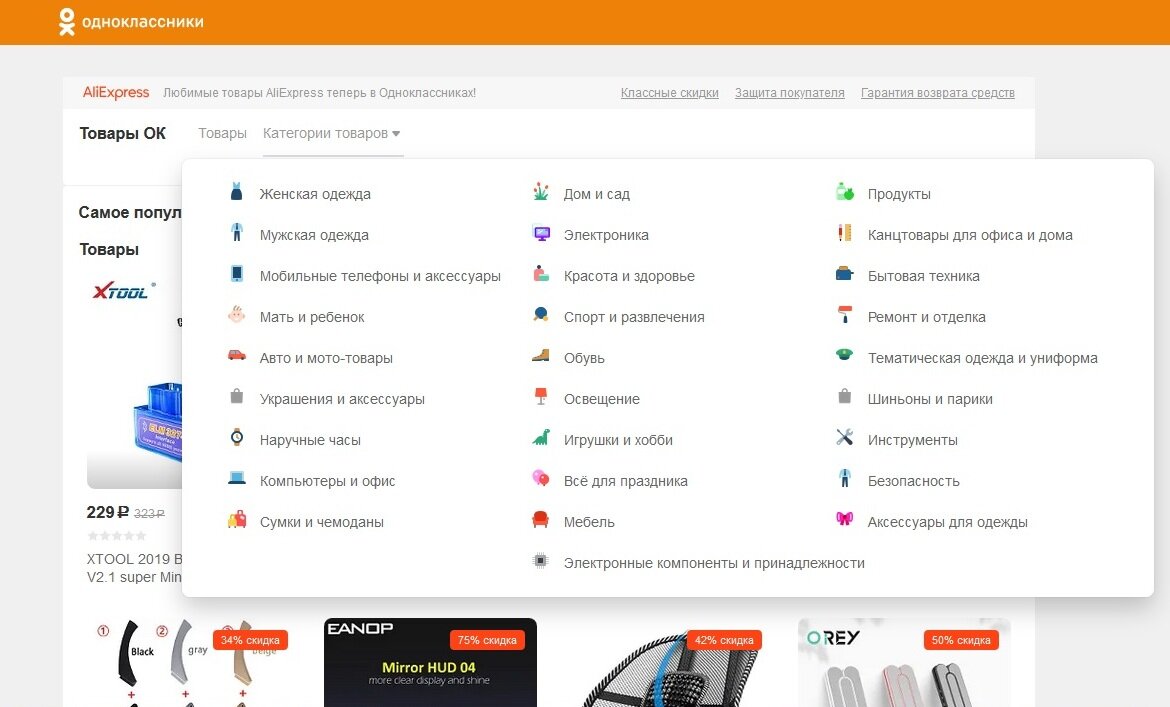The width and height of the screenshot is (1170, 707).
Task: Click the bag icon for Украшения и аксессуары
Action: point(237,396)
